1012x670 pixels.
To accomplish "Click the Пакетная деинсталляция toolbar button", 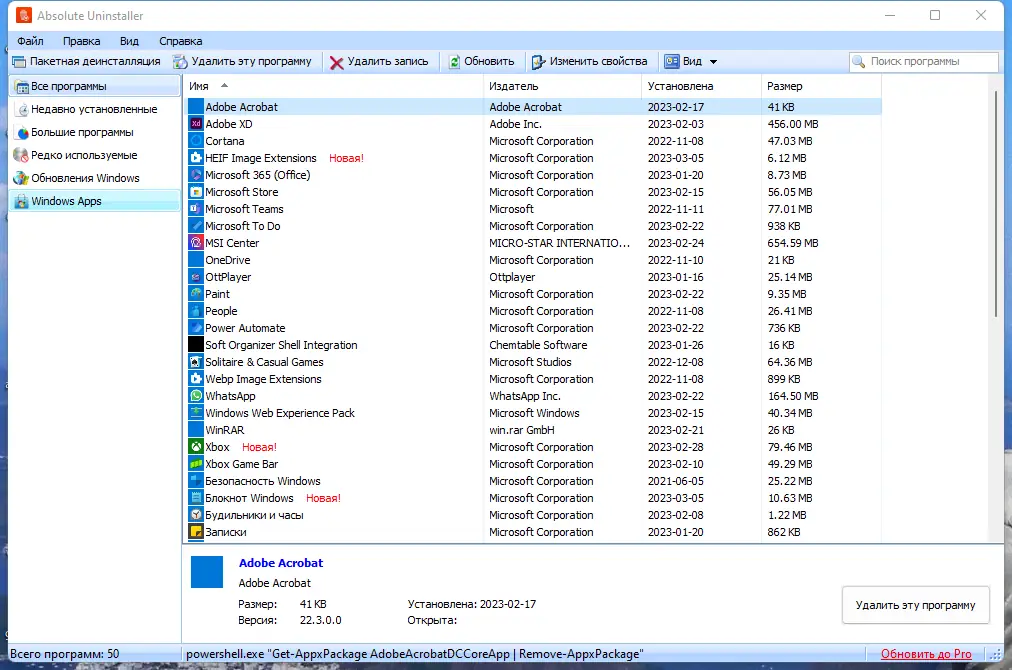I will coord(86,62).
